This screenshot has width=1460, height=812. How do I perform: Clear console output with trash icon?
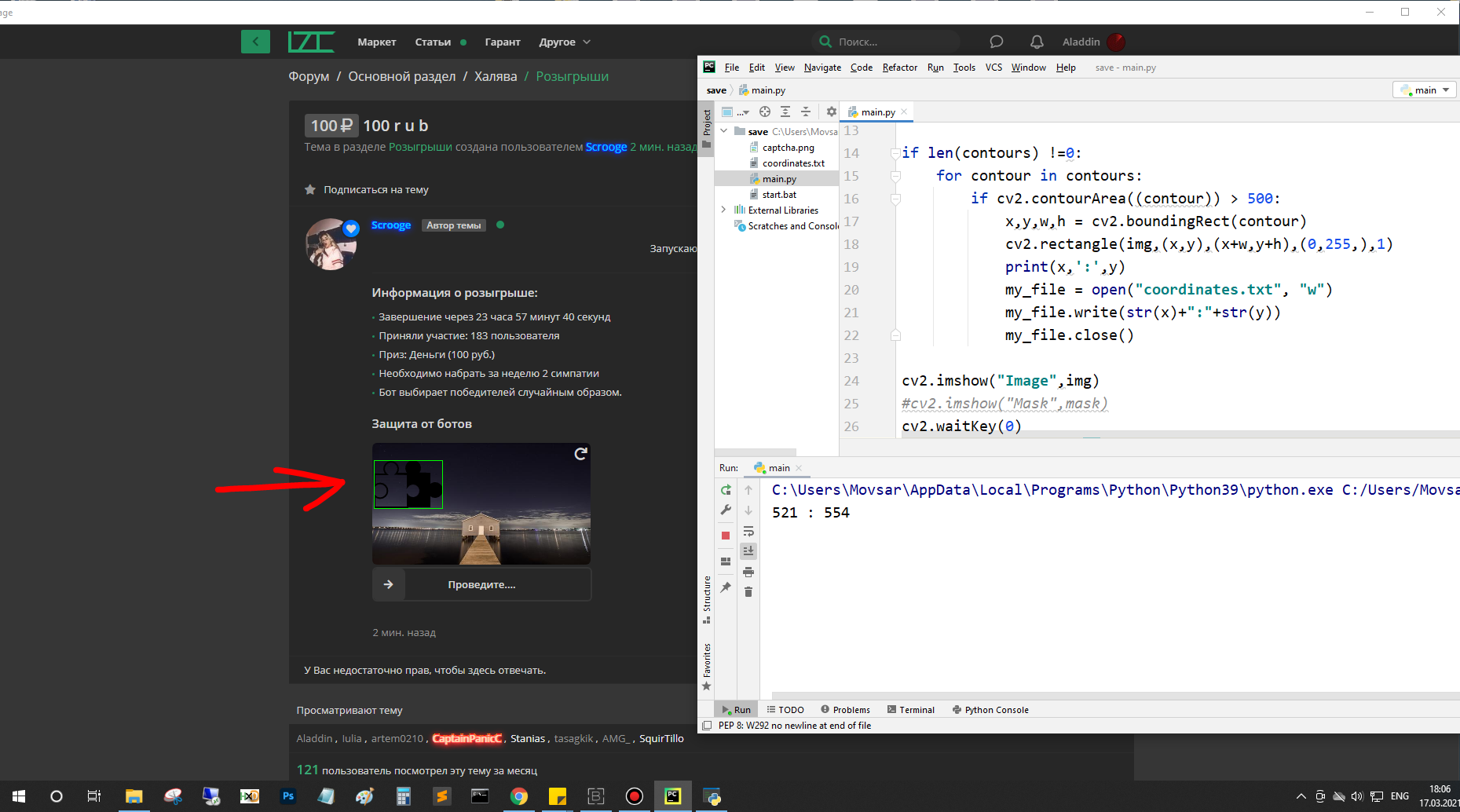coord(748,592)
